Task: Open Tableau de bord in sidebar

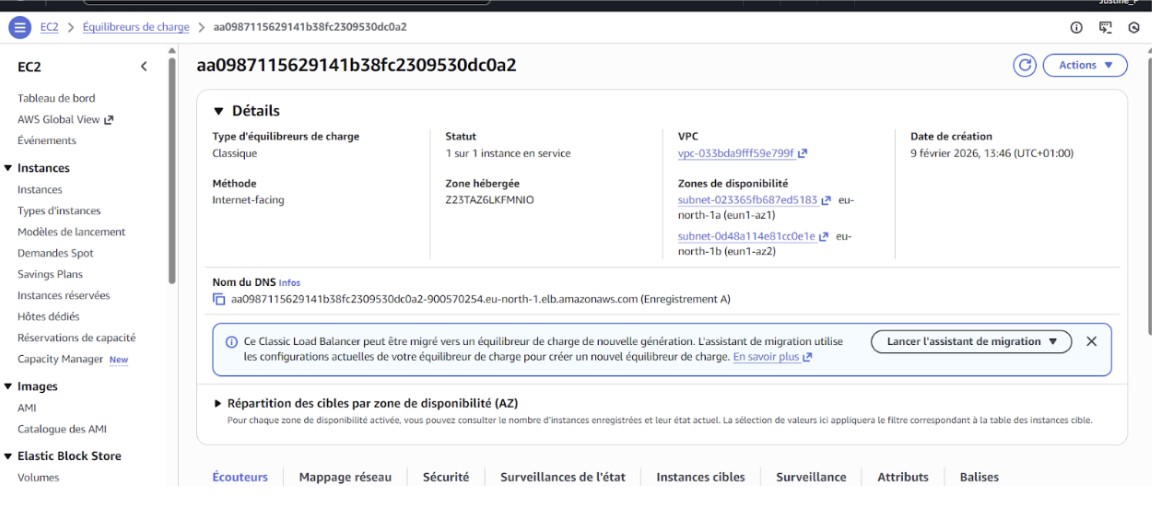Action: pos(56,98)
